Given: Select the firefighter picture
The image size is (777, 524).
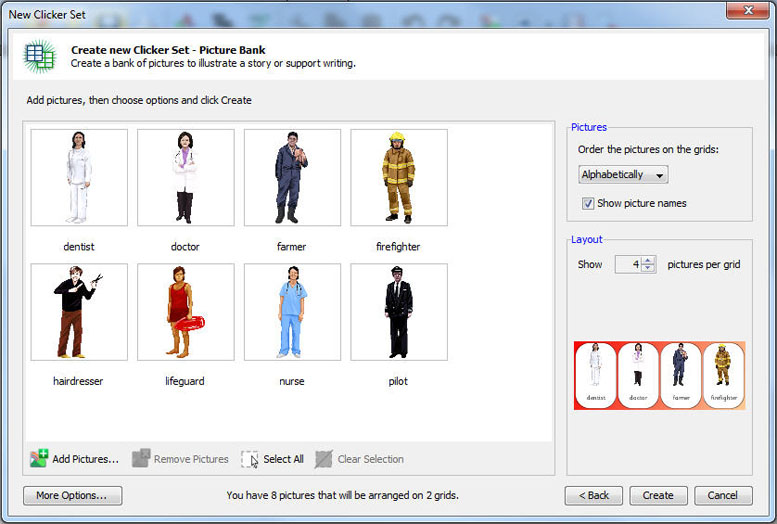Looking at the screenshot, I should click(399, 177).
